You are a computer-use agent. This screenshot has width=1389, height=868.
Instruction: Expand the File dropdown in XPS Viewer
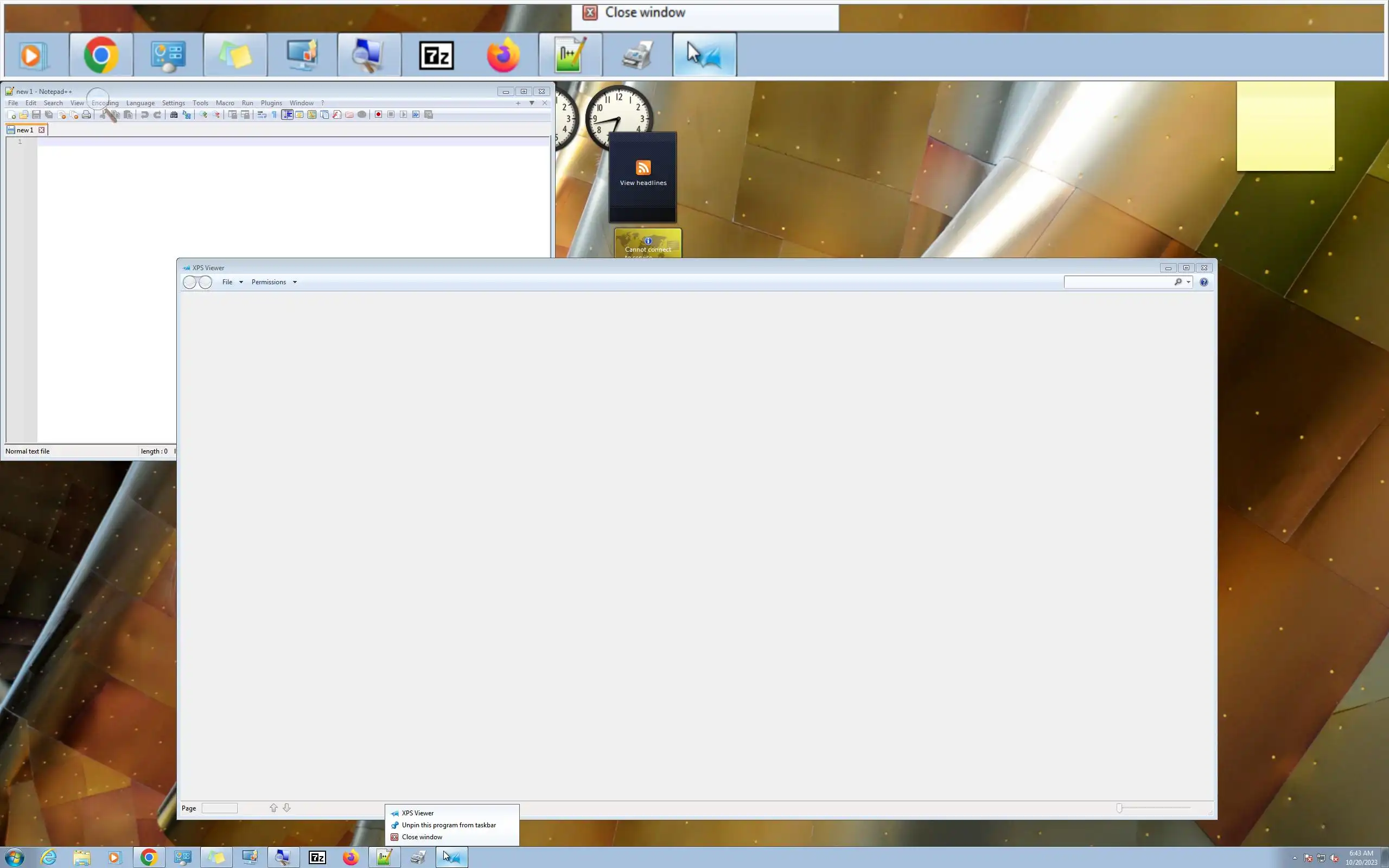point(232,282)
